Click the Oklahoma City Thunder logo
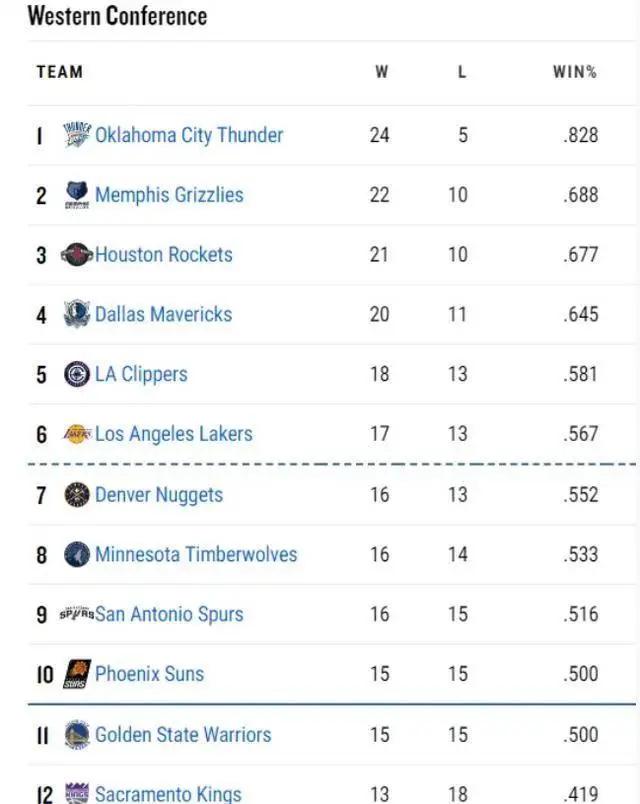 click(x=77, y=135)
